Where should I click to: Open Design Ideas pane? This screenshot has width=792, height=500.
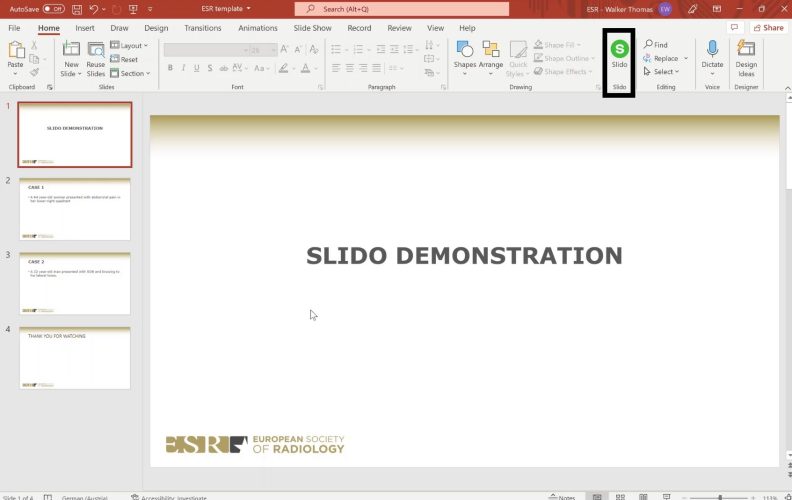746,58
